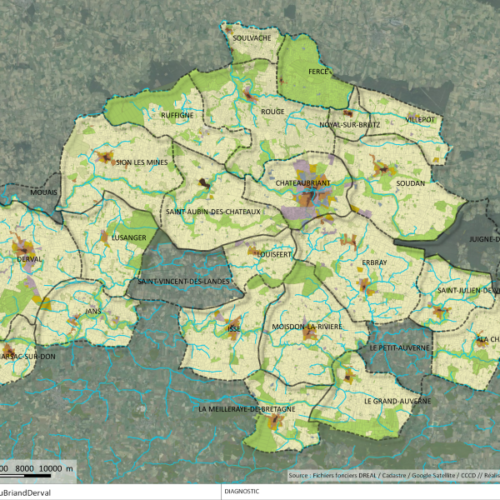Click the DERVAL label

(x=29, y=259)
